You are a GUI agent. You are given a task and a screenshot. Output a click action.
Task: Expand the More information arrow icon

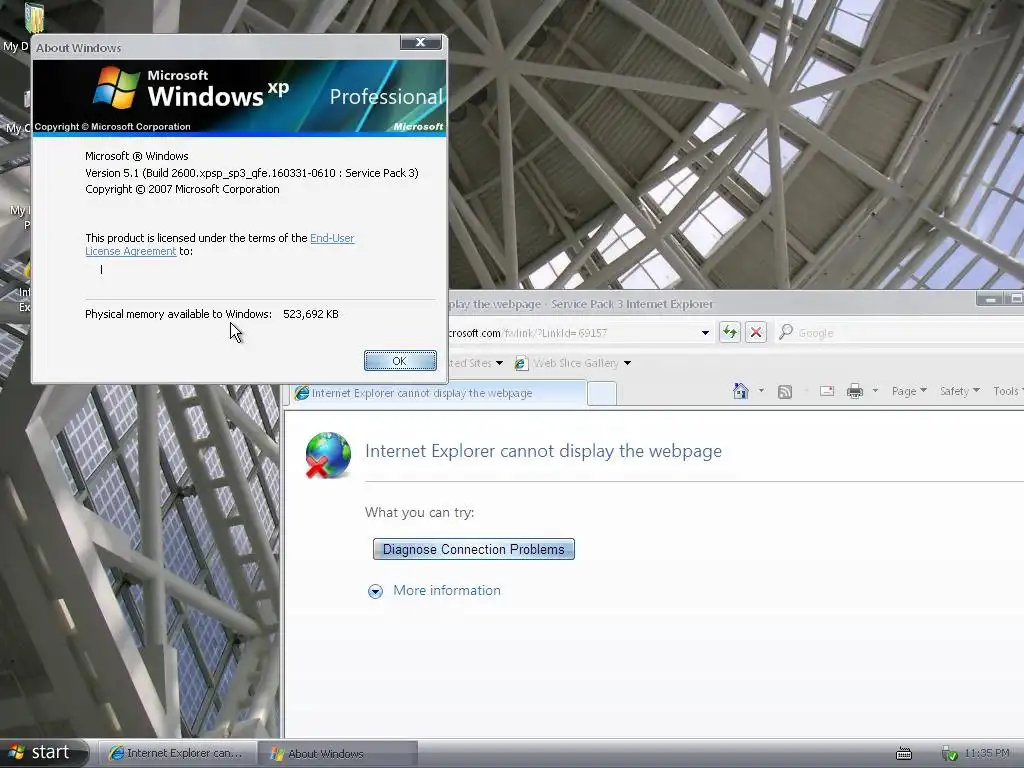[x=376, y=592]
